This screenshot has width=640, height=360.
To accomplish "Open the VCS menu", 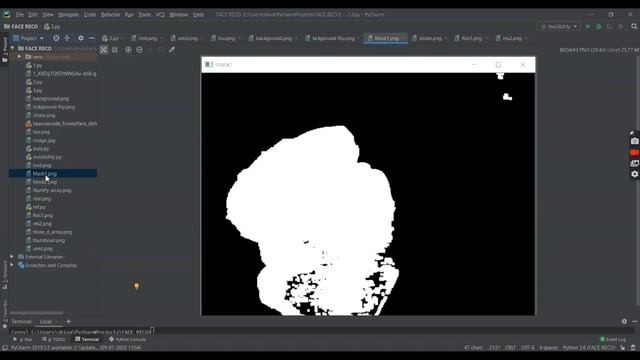I will (160, 15).
